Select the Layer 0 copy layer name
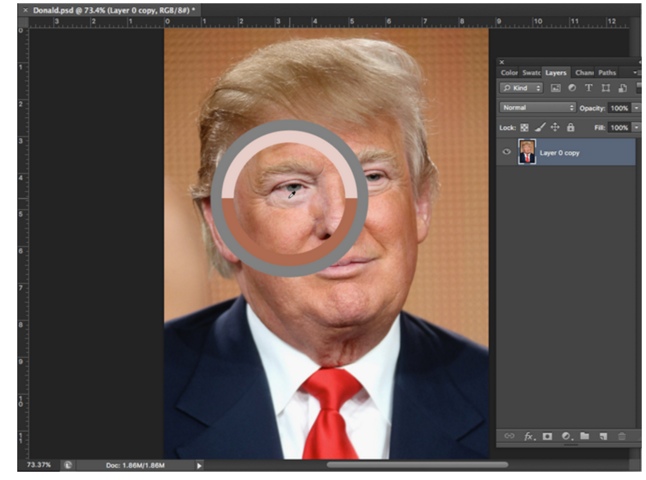 (561, 153)
